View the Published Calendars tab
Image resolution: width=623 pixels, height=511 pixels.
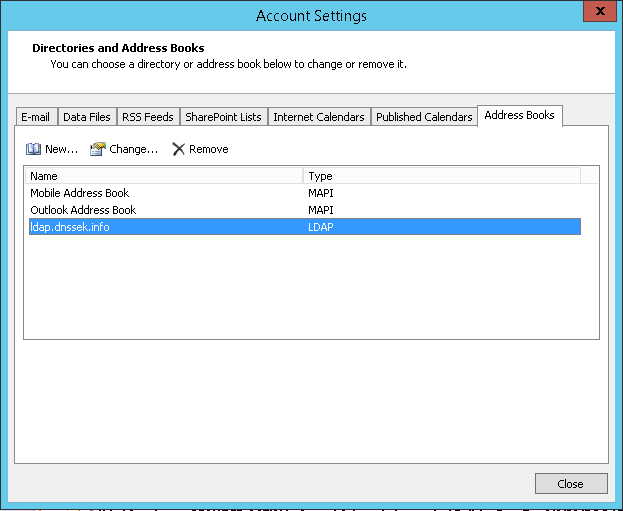click(424, 117)
